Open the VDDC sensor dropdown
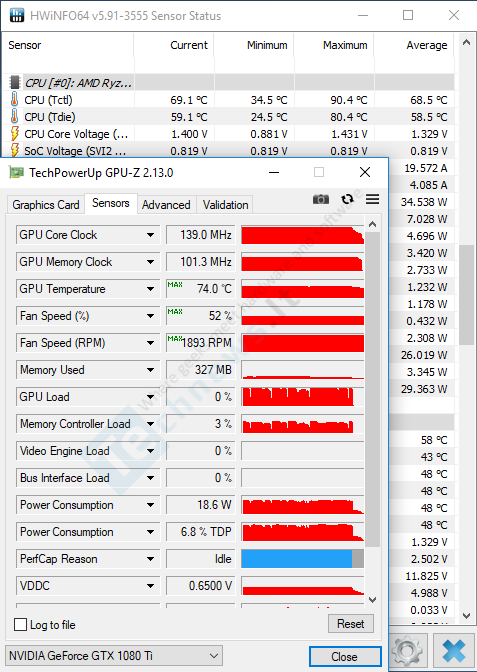Viewport: 477px width, 672px height. (x=150, y=586)
